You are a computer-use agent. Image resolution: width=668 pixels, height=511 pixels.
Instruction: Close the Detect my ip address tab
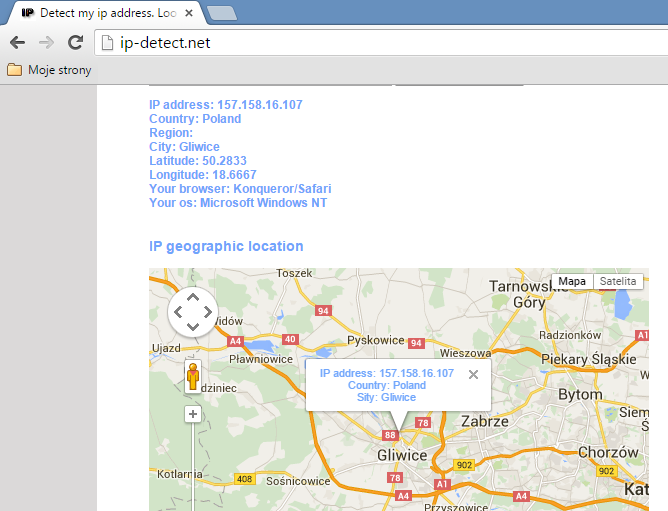[189, 13]
